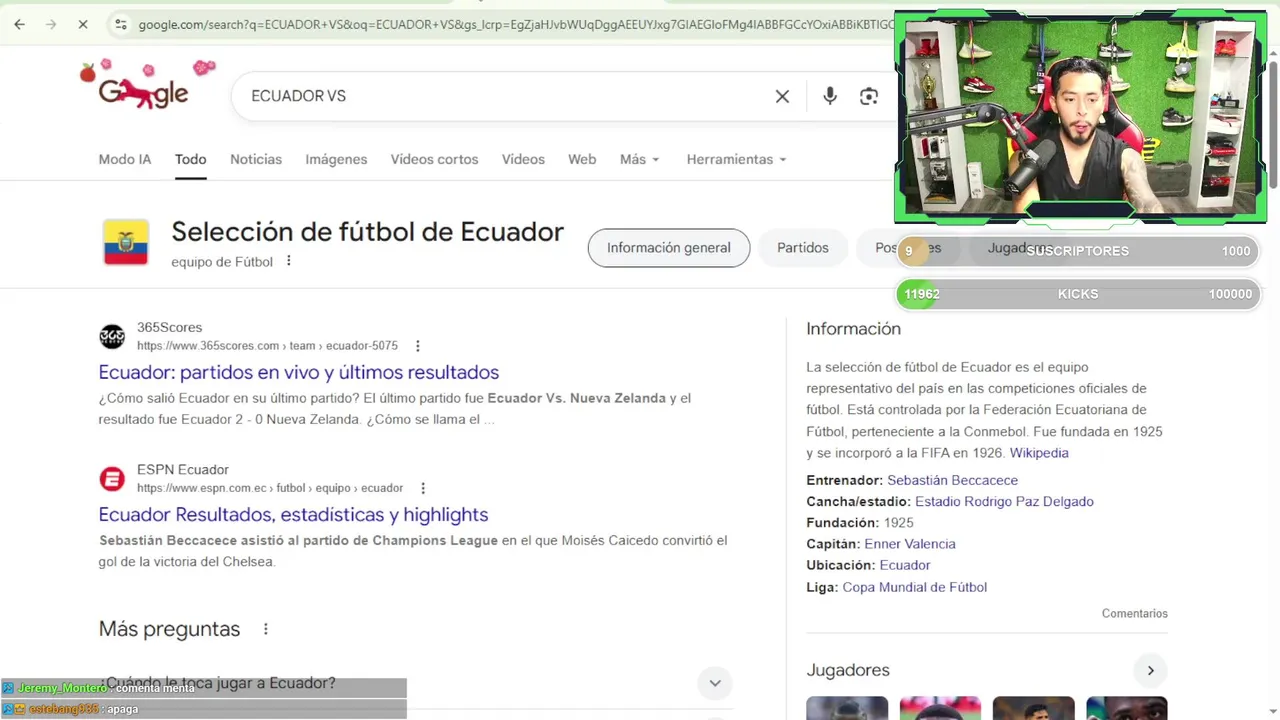
Task: Click captain Enner Valencia link
Action: coord(910,544)
